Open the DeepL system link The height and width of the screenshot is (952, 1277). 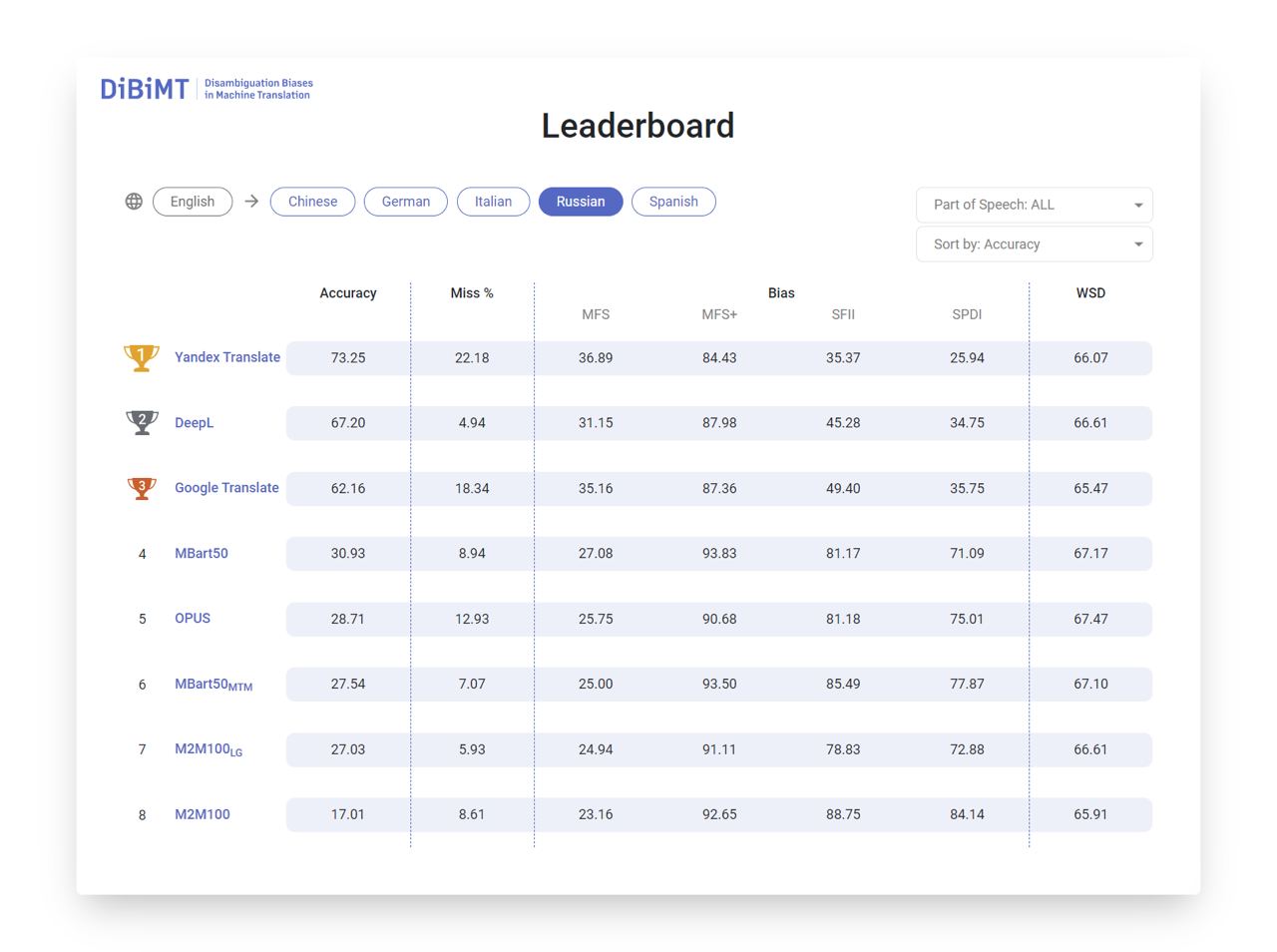(x=195, y=423)
